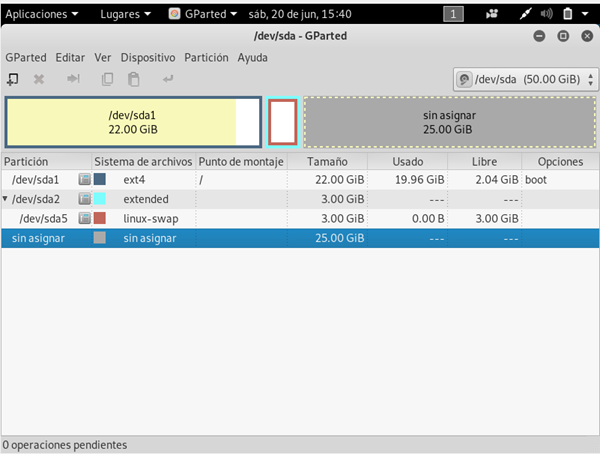Open the Ayuda menu
Image resolution: width=600 pixels, height=454 pixels.
[x=253, y=58]
